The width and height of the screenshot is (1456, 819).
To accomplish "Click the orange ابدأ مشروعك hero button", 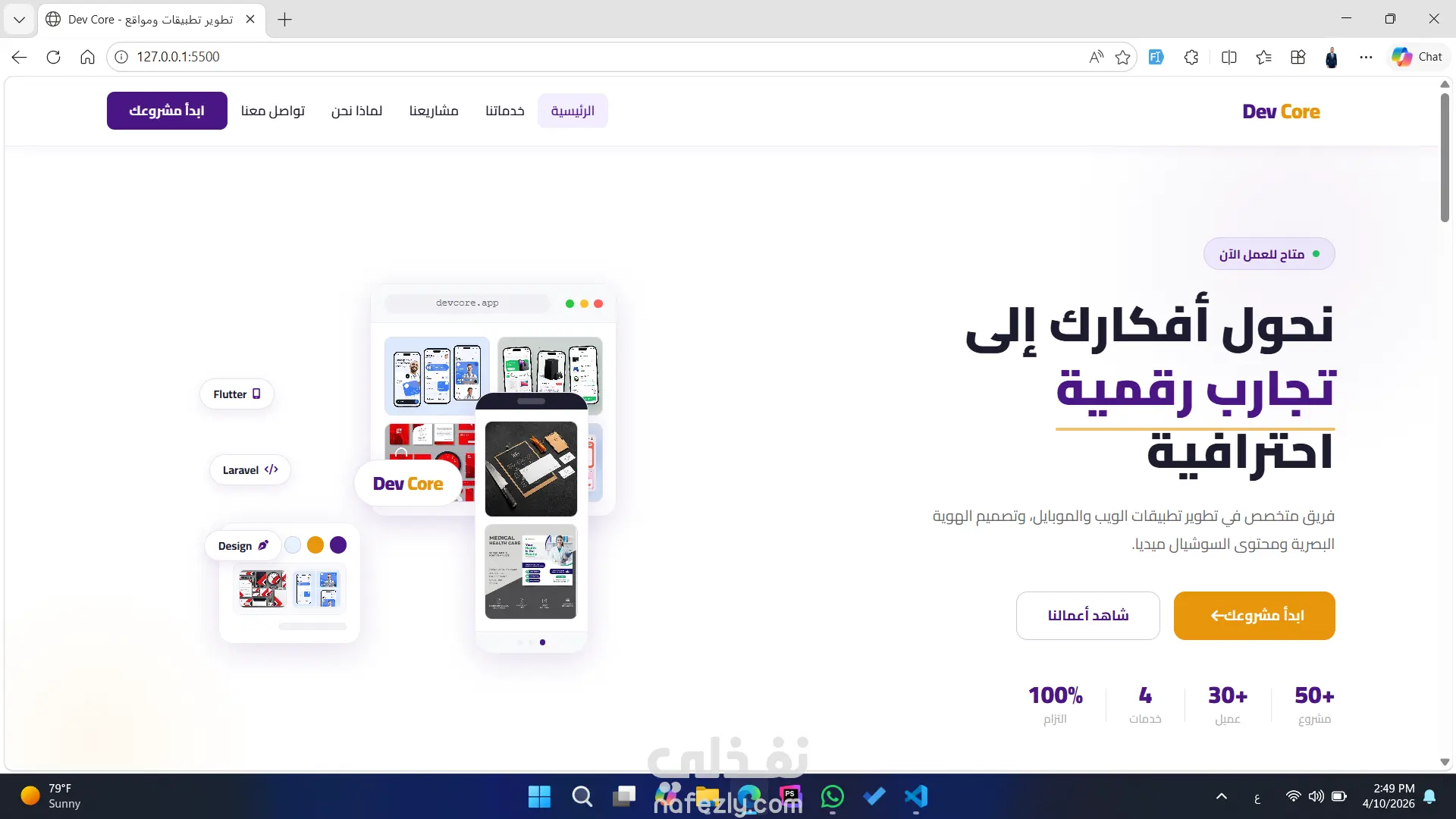I will pos(1254,615).
